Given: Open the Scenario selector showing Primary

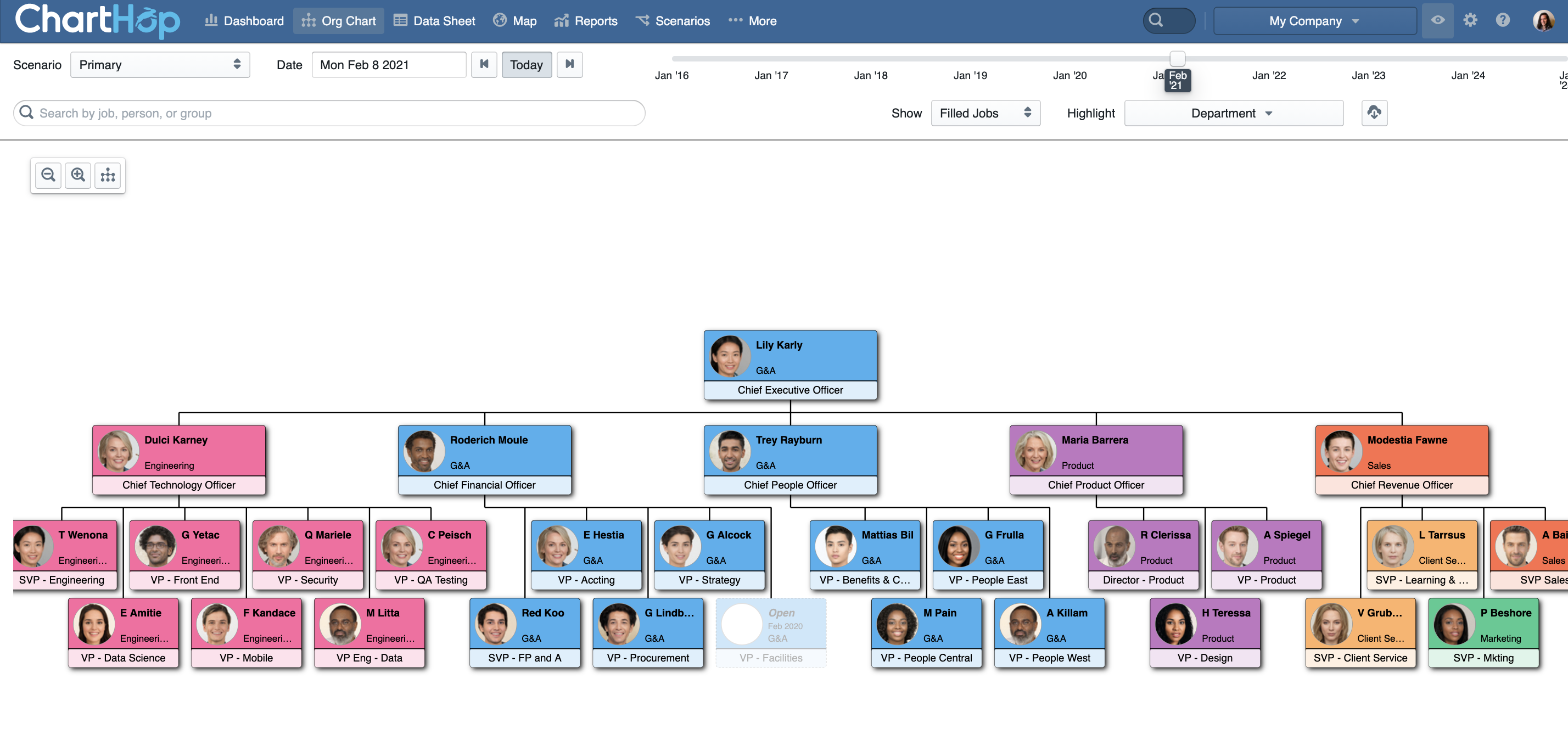Looking at the screenshot, I should (x=159, y=65).
